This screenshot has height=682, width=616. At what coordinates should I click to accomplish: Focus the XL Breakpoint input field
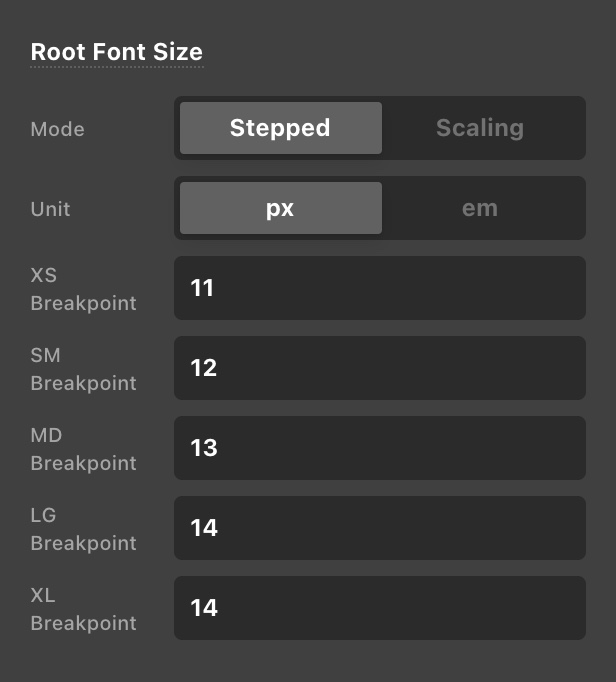point(380,608)
